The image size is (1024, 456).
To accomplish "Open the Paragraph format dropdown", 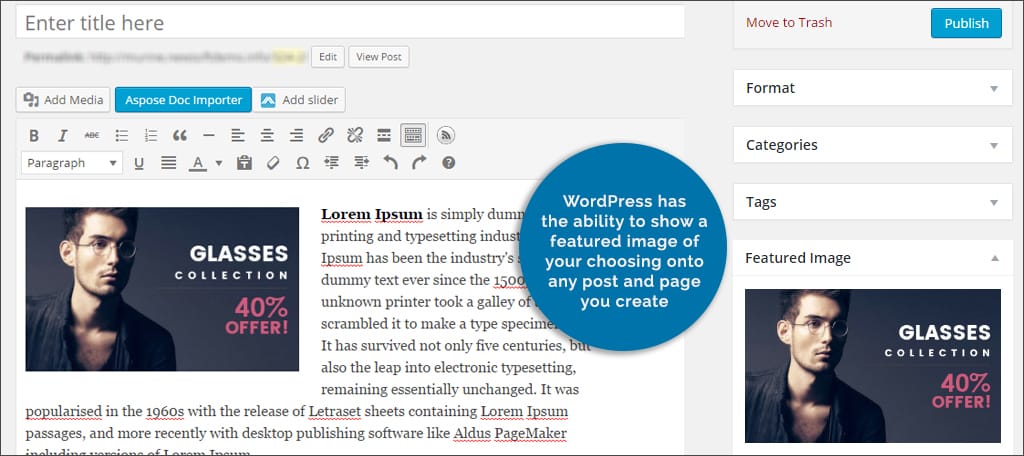I will coord(72,163).
